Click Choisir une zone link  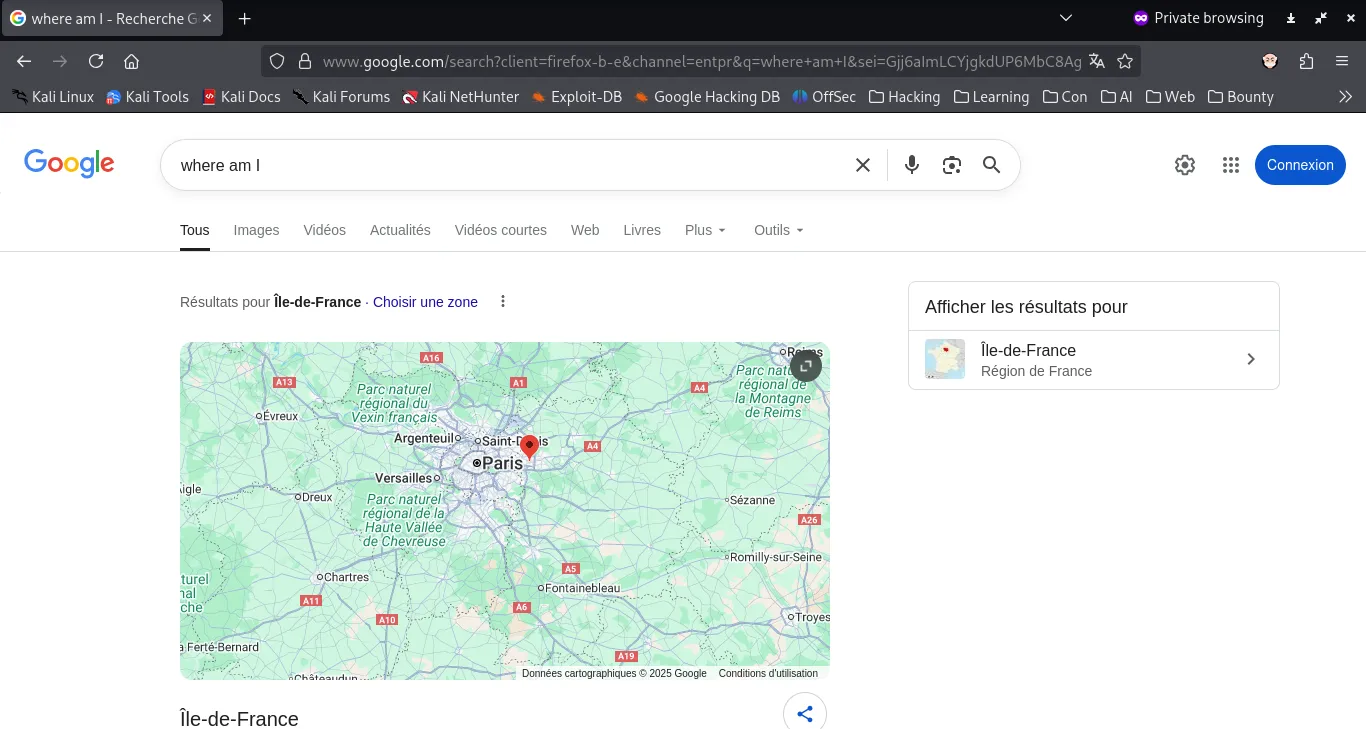click(425, 302)
